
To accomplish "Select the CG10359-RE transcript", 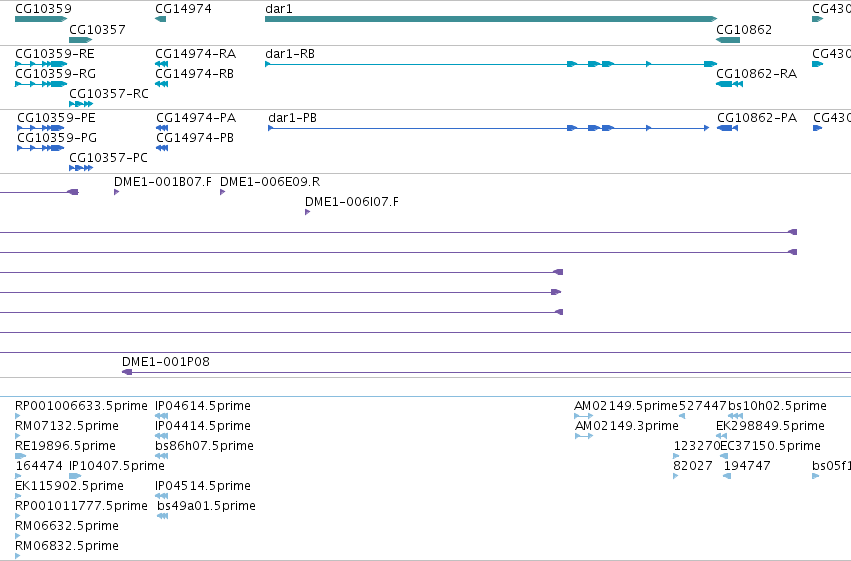I will 41,64.
